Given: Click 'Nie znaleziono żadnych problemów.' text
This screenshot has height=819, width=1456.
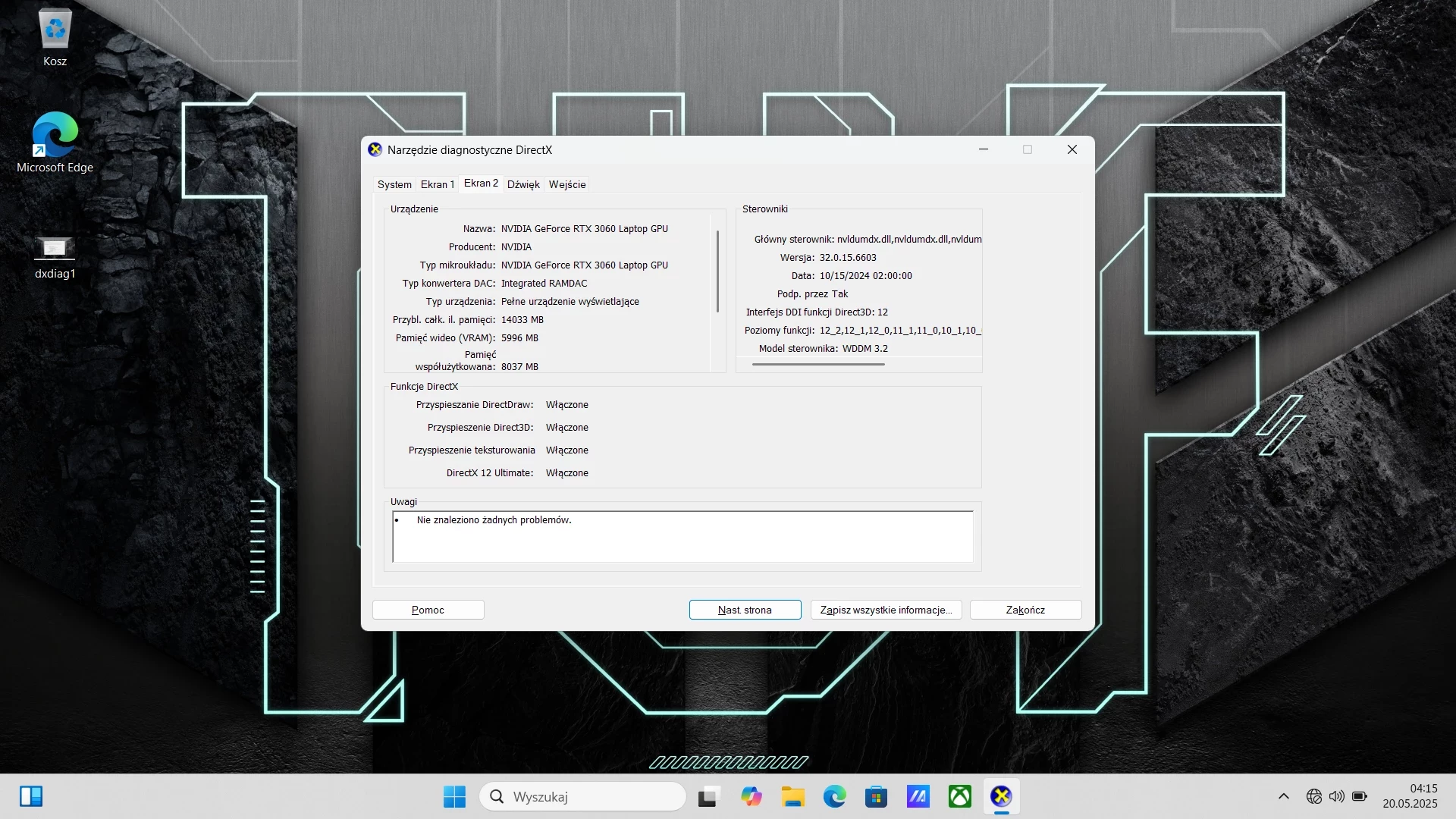Looking at the screenshot, I should [494, 520].
